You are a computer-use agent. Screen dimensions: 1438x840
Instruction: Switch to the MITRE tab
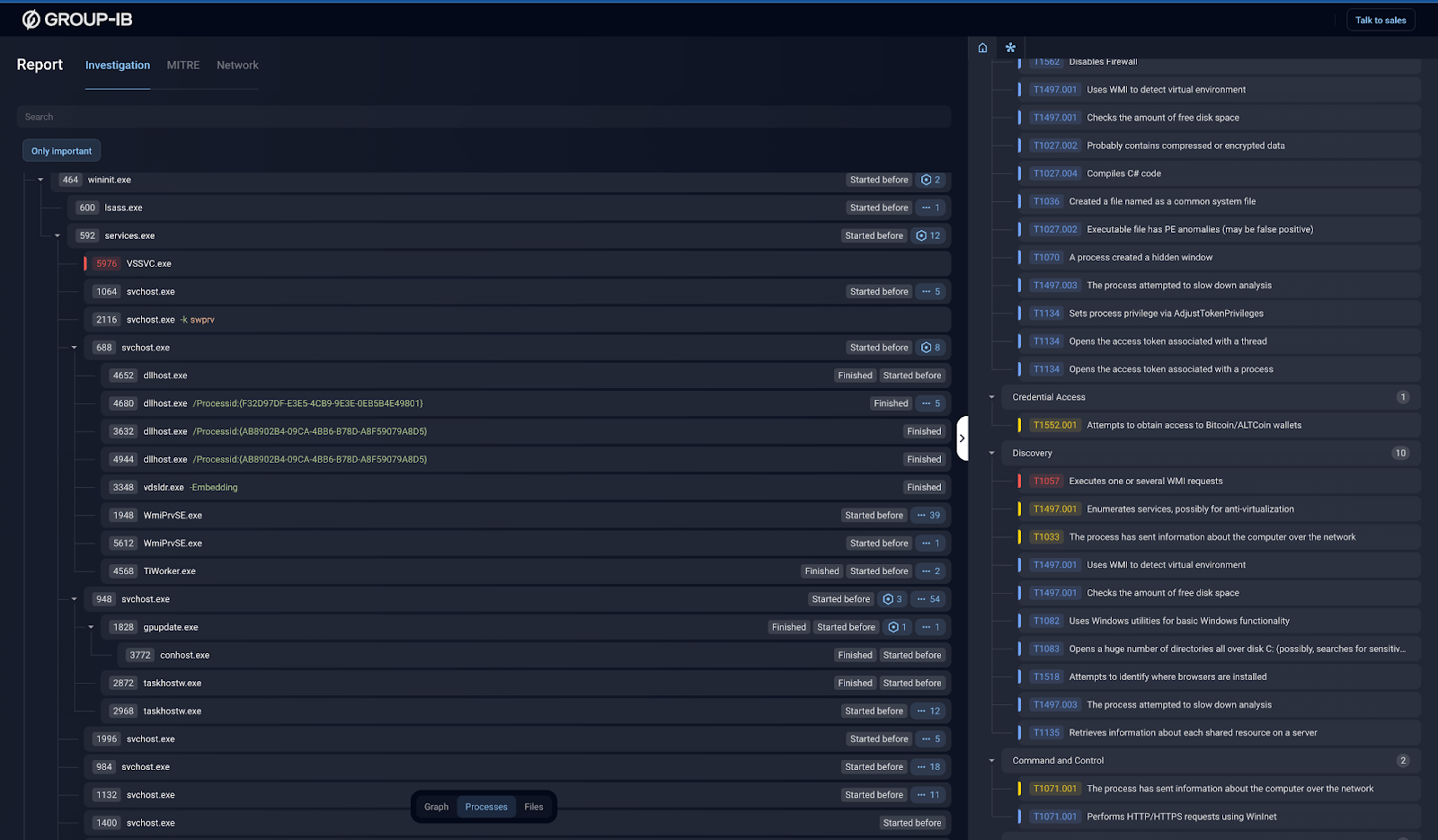[182, 65]
